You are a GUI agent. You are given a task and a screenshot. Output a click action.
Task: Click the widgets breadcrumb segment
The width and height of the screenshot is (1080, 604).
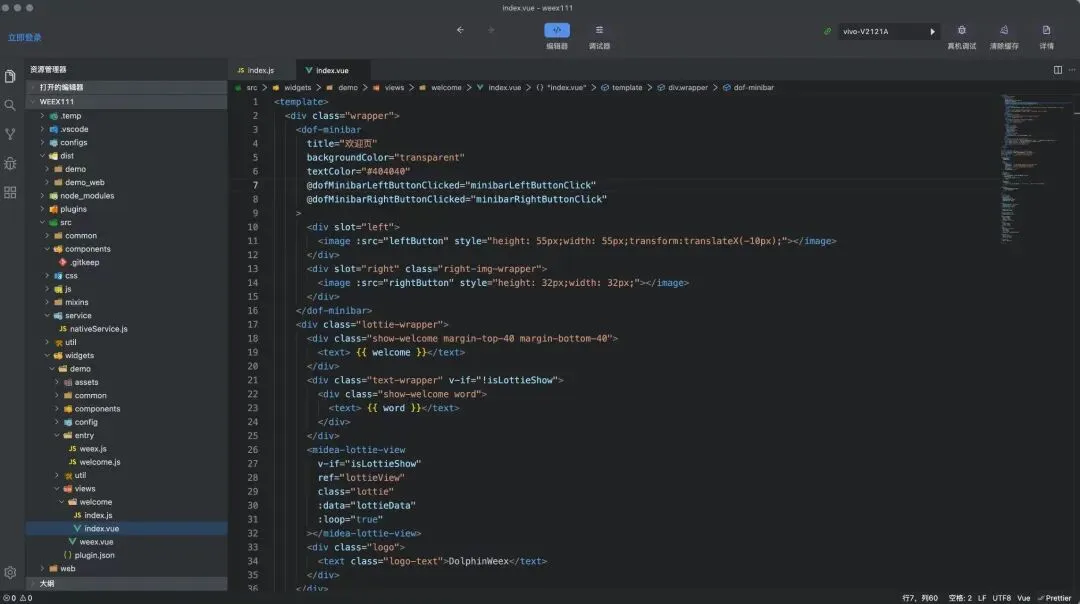click(x=298, y=87)
